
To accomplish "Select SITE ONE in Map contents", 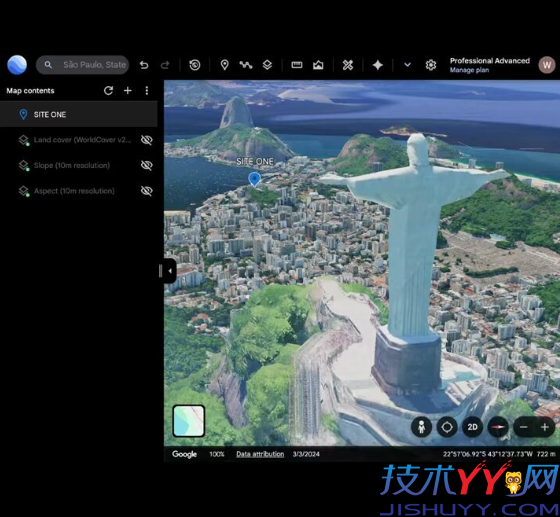I will point(79,114).
